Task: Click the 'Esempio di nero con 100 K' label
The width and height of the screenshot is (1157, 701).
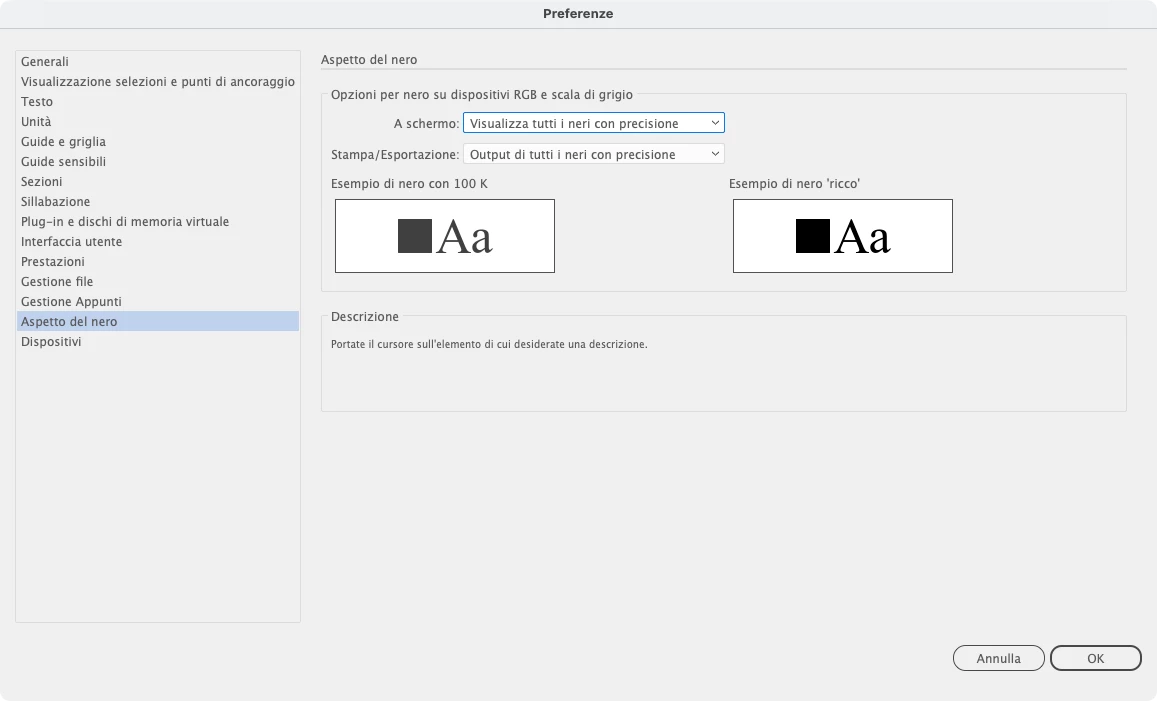Action: (x=409, y=184)
